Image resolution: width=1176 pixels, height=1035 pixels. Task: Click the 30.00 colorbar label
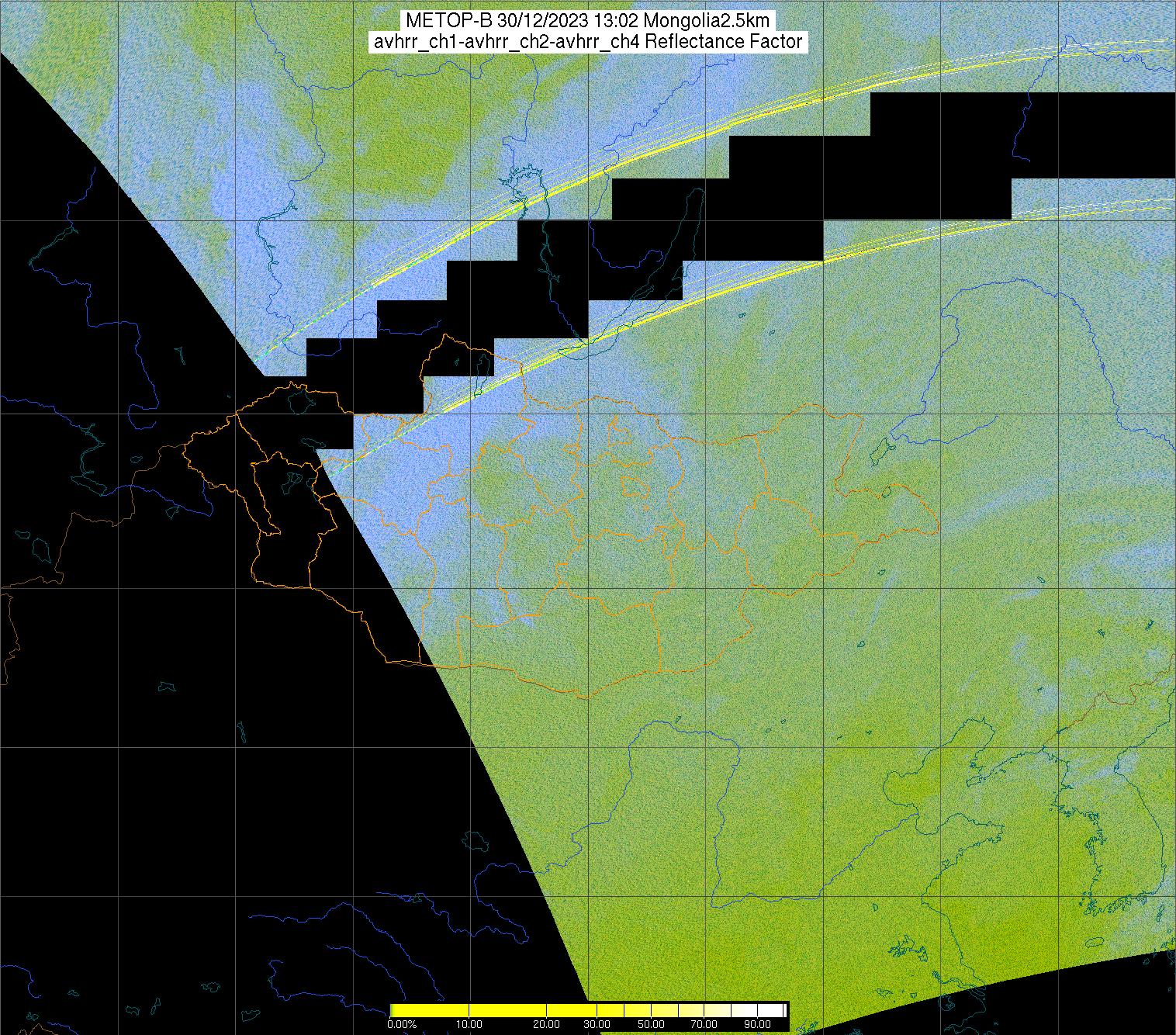(x=597, y=1024)
